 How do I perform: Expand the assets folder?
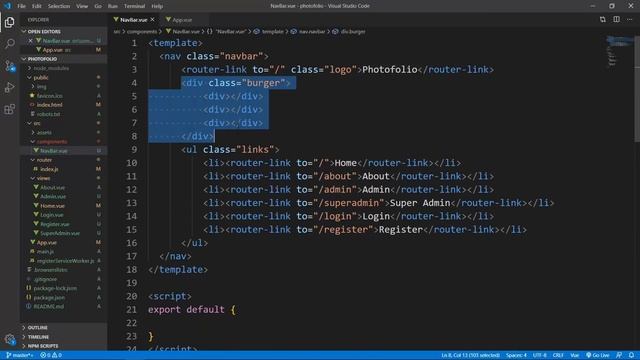tap(44, 132)
